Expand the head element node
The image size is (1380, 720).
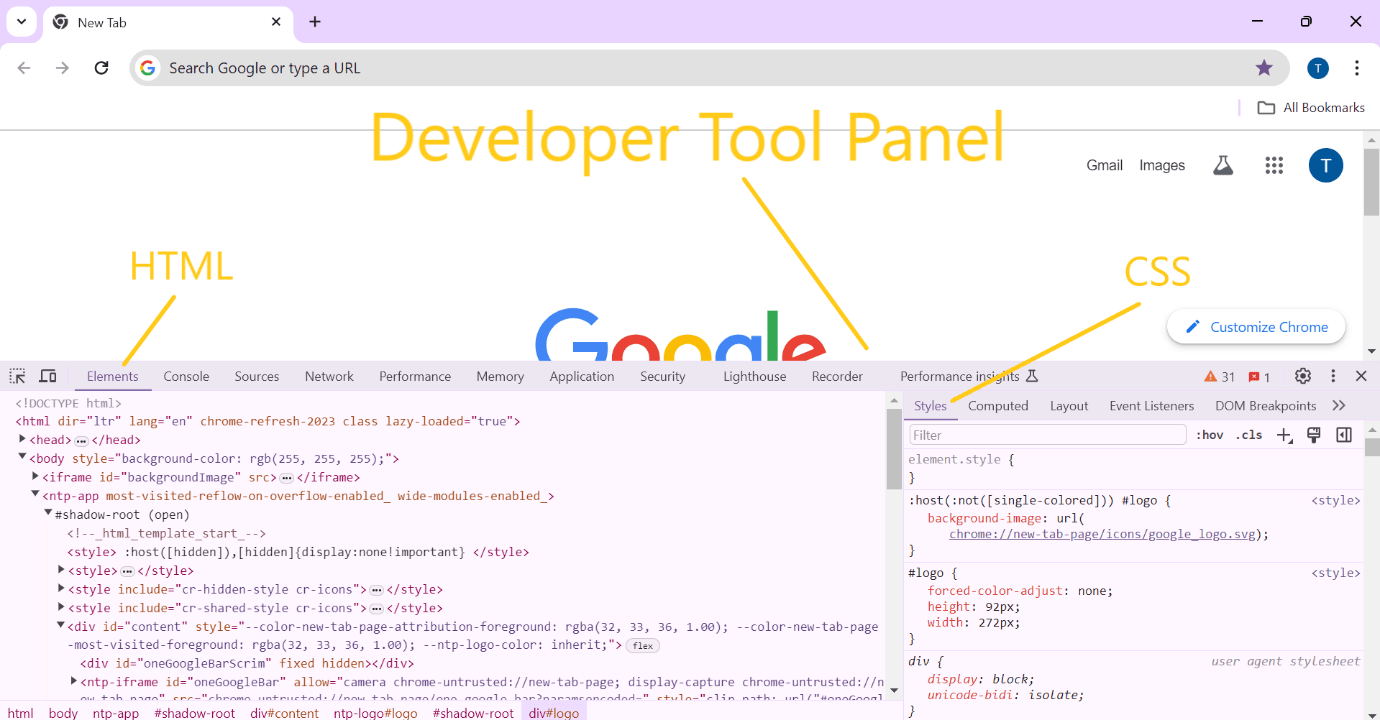point(22,440)
